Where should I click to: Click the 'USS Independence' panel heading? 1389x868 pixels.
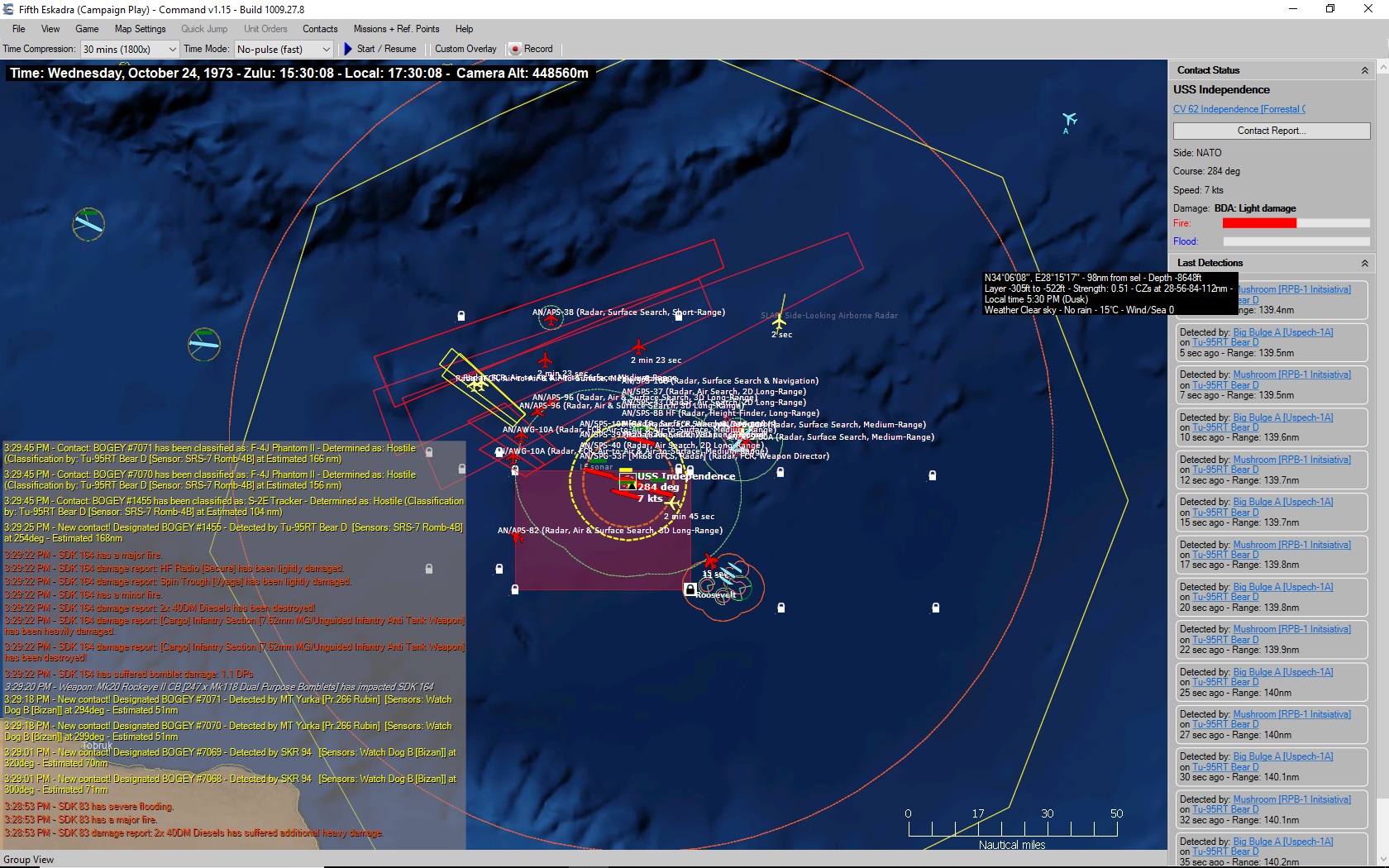pos(1221,90)
